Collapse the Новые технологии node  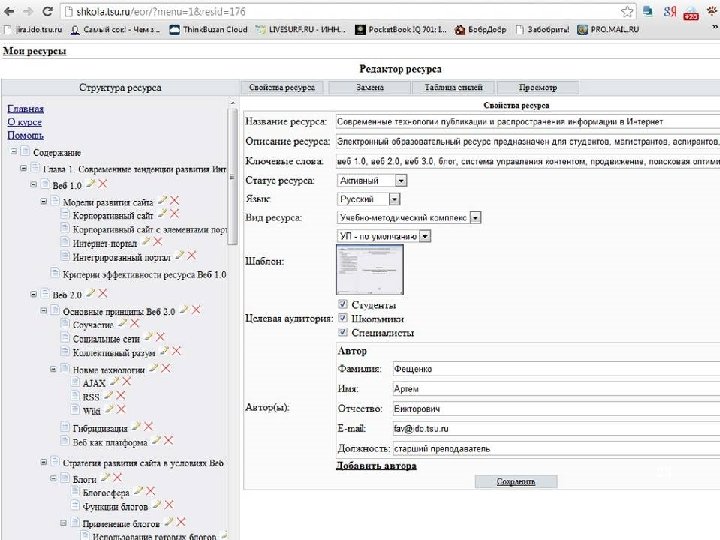53,369
